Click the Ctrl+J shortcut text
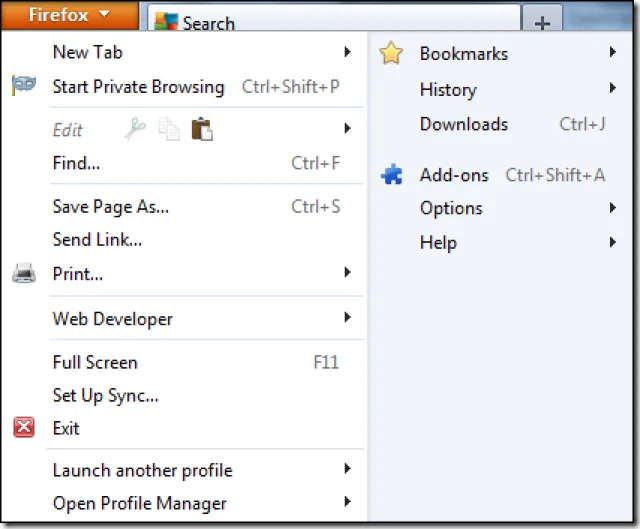 click(582, 124)
